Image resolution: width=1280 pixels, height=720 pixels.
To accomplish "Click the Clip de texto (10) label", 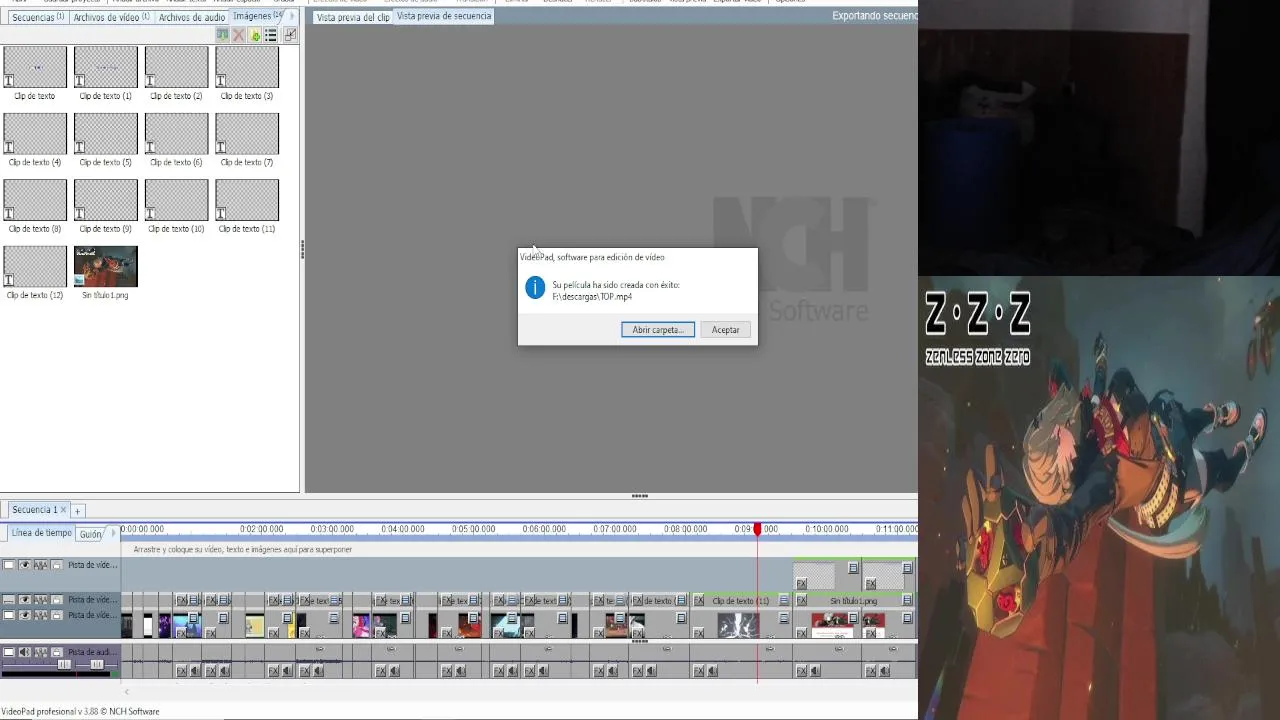I will (176, 229).
